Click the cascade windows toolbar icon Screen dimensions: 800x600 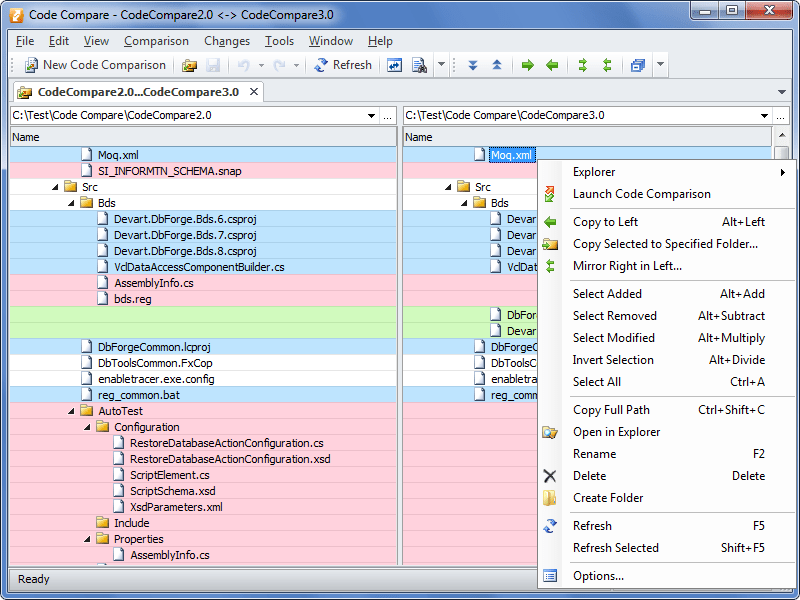[638, 65]
